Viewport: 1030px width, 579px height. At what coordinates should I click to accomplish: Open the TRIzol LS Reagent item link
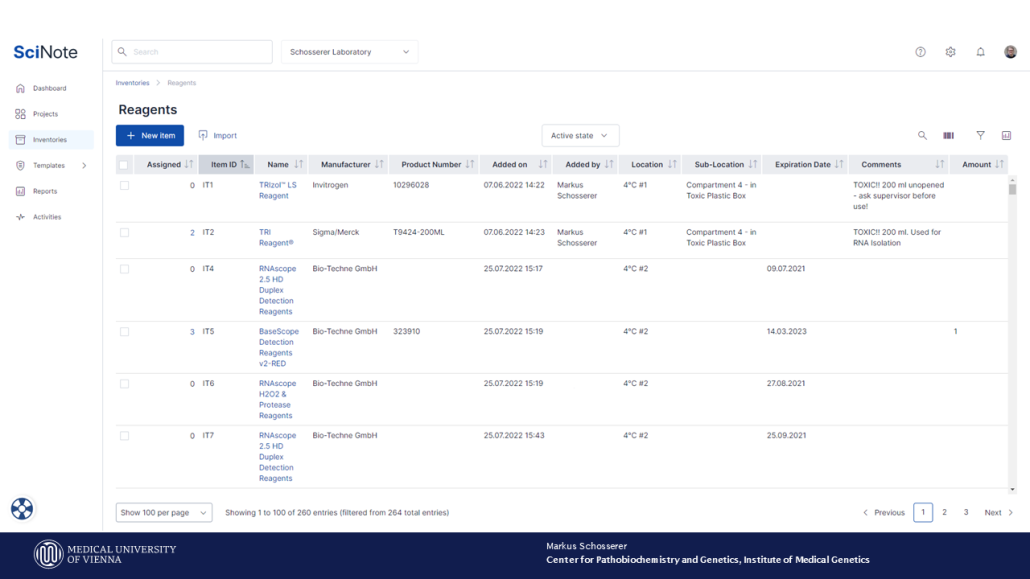tap(277, 190)
